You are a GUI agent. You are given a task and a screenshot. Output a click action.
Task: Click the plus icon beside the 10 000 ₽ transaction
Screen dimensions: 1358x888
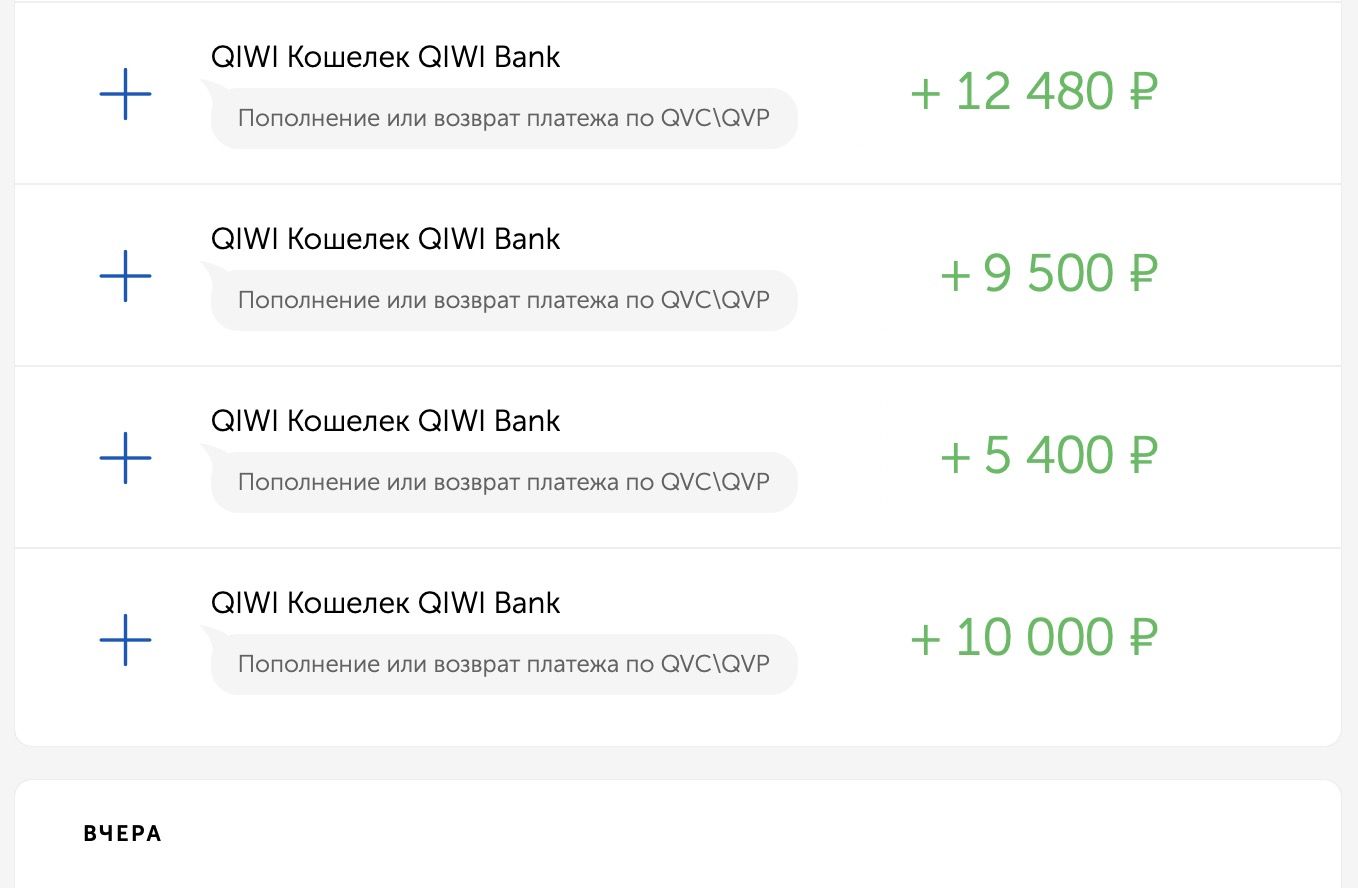tap(125, 640)
